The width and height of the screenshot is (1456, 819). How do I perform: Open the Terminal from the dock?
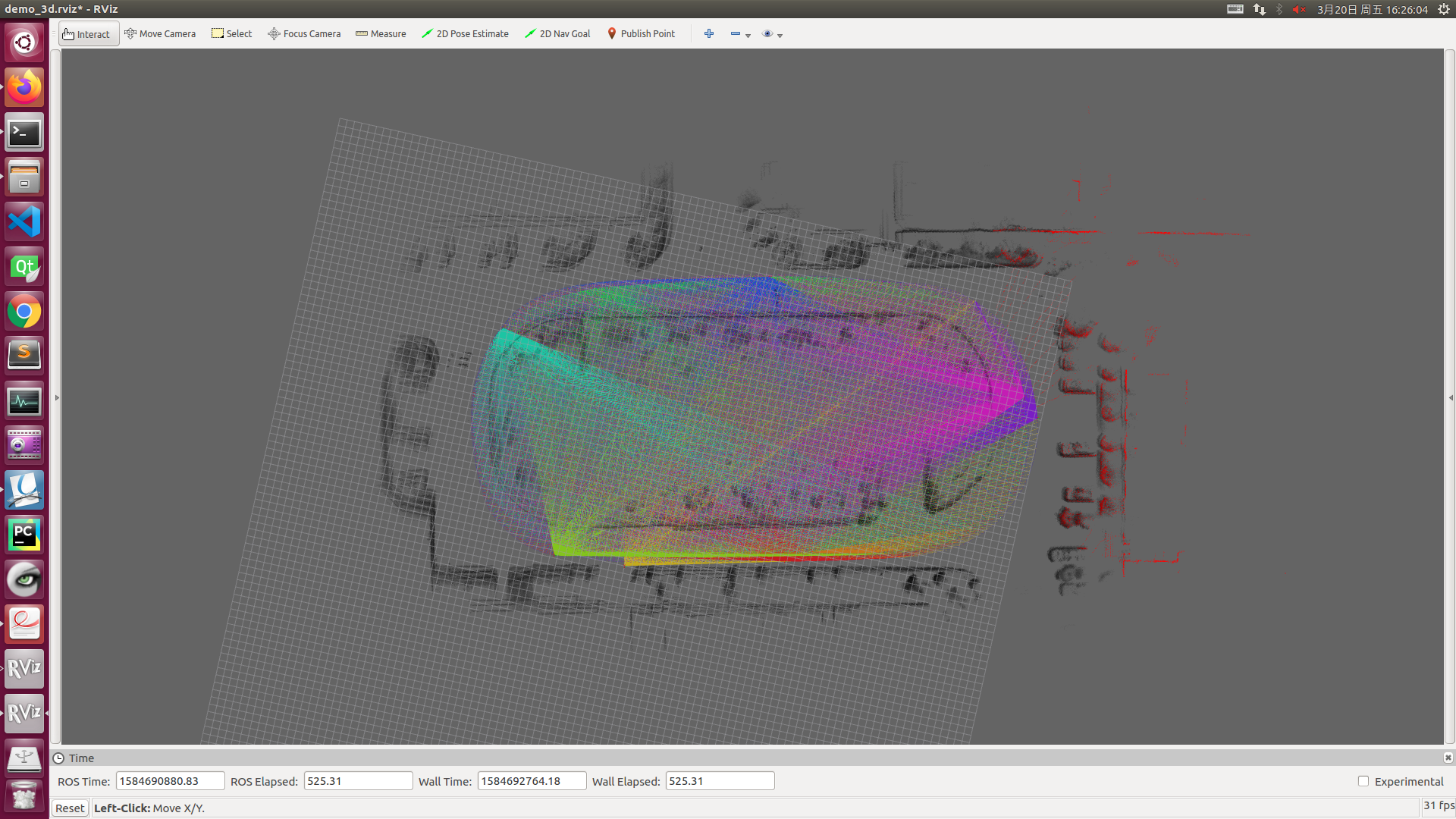24,133
